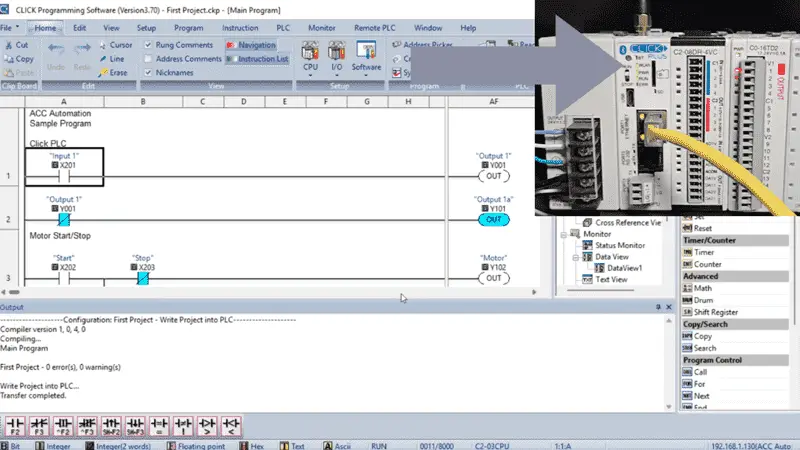800x450 pixels.
Task: Open the Help menu
Action: point(468,28)
